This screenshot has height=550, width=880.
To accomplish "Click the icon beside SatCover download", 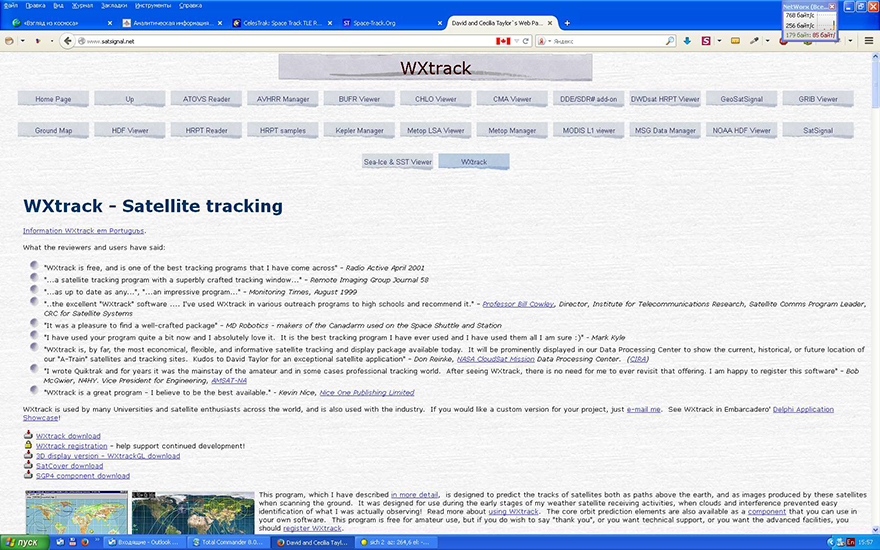I will click(x=28, y=465).
